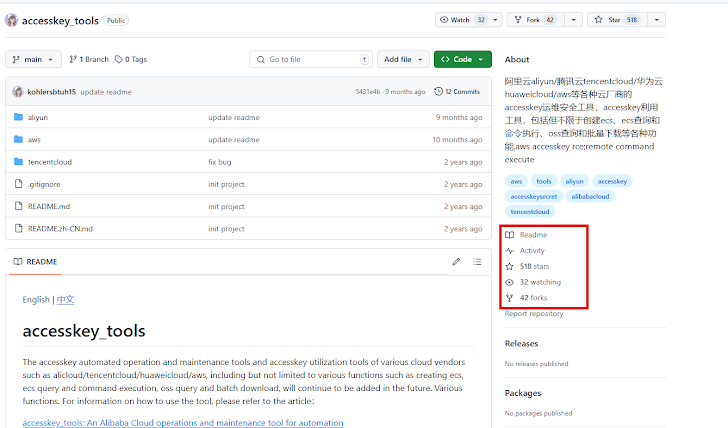
Task: Select the aws topic tag
Action: 516,181
